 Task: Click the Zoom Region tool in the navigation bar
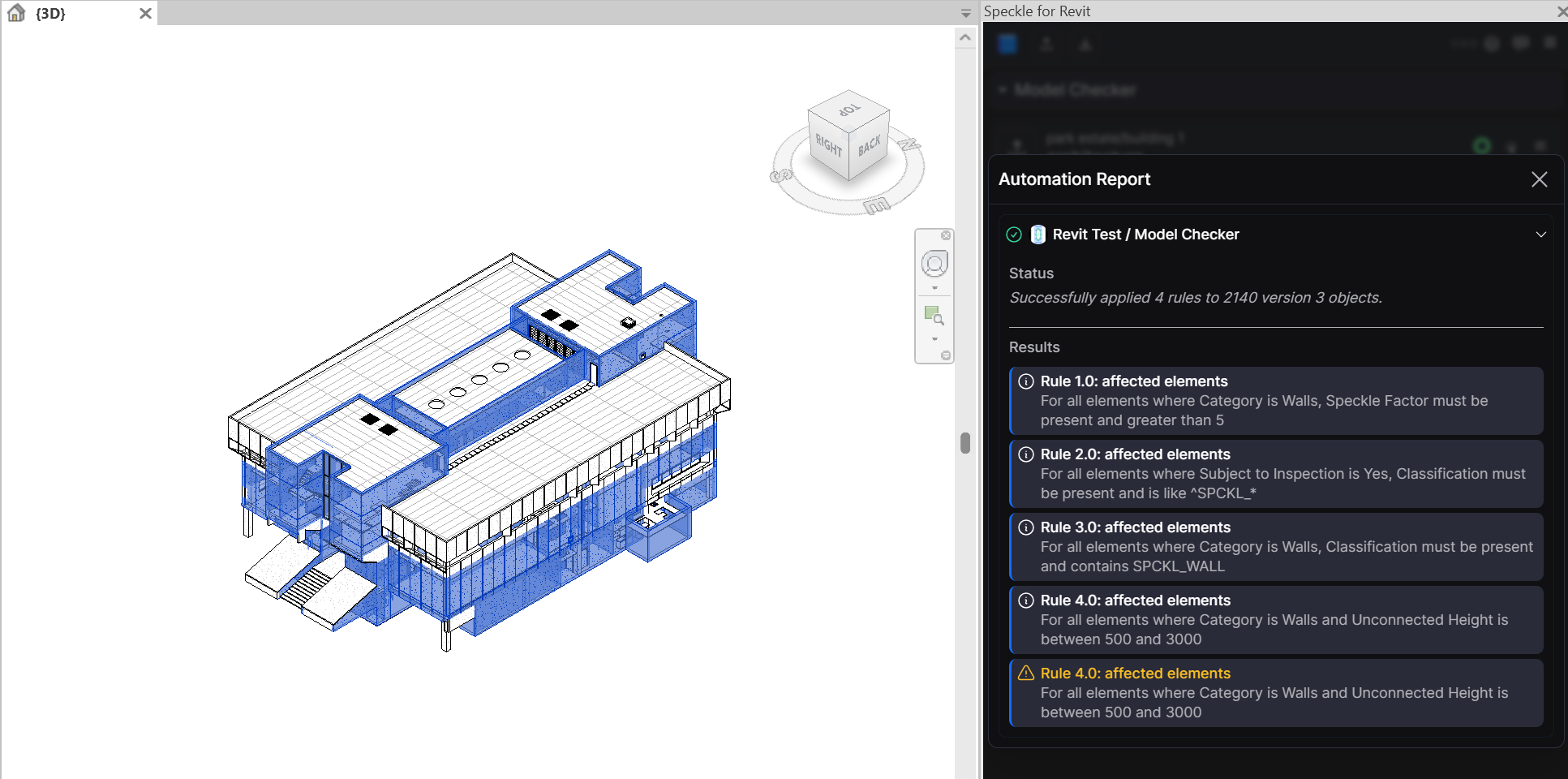(x=934, y=315)
